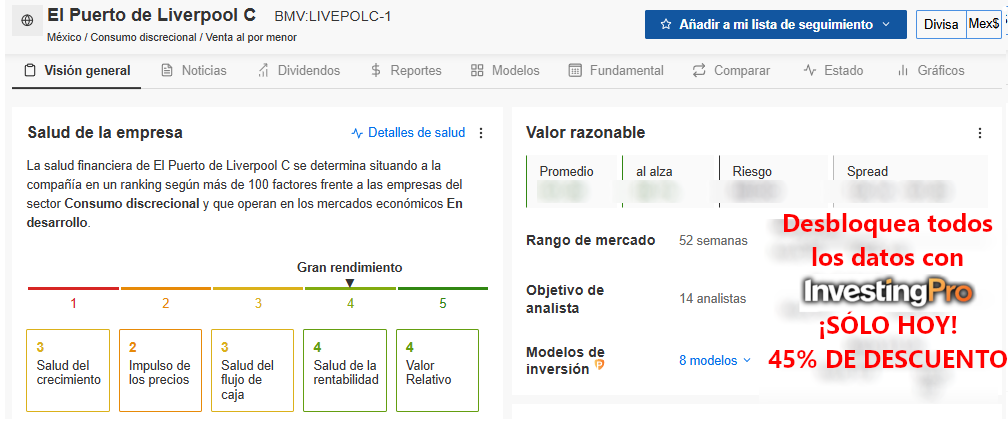
Task: Open the Dividendos tab
Action: click(x=298, y=71)
